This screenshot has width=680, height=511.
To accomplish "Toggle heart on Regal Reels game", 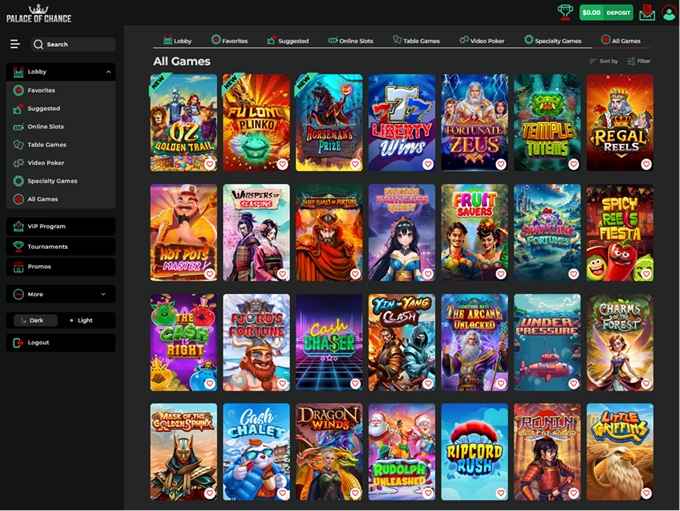I will tap(646, 164).
